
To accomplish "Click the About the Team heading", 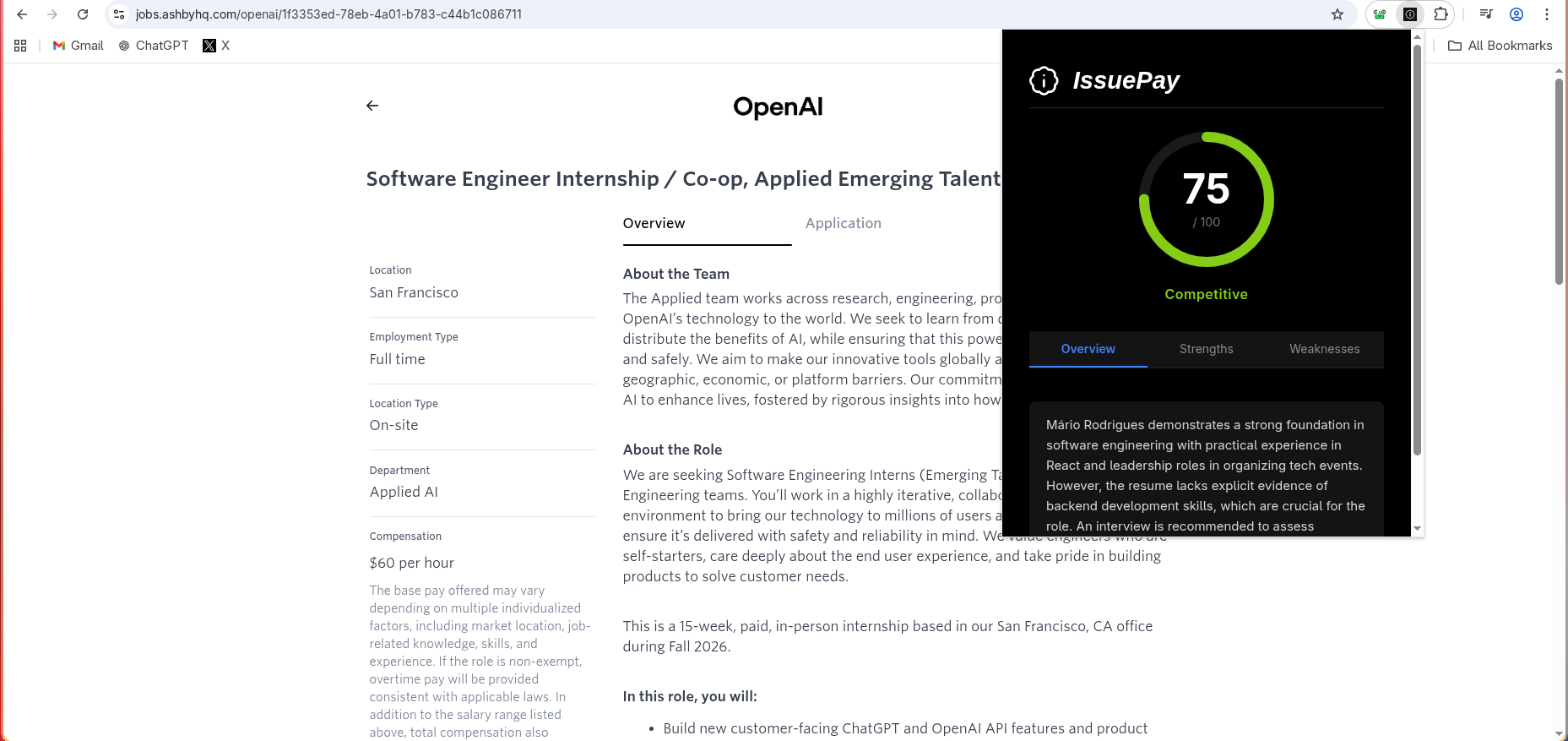I will 675,274.
